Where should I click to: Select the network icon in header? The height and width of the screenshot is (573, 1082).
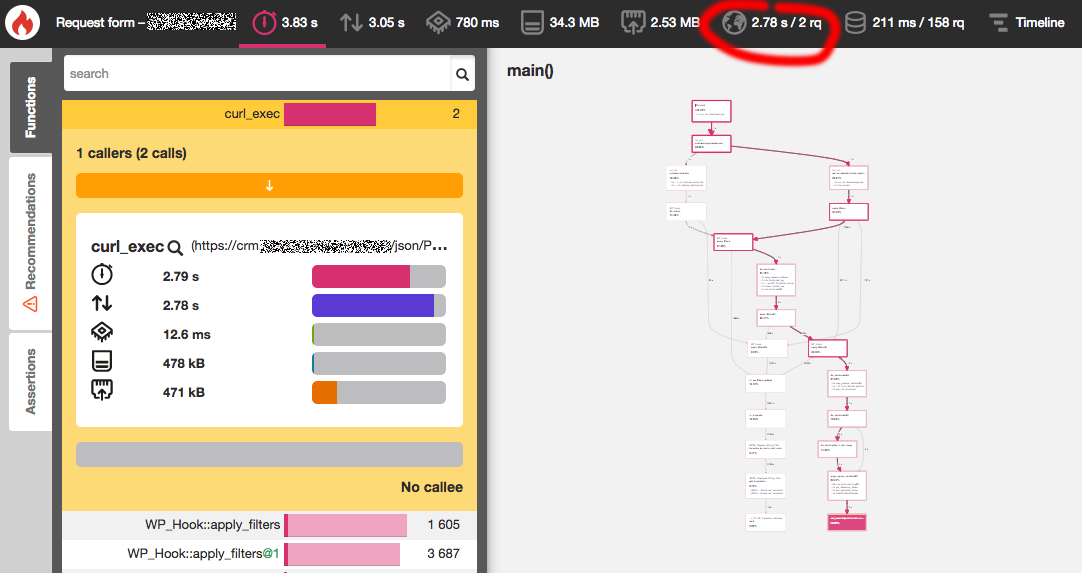pos(633,23)
